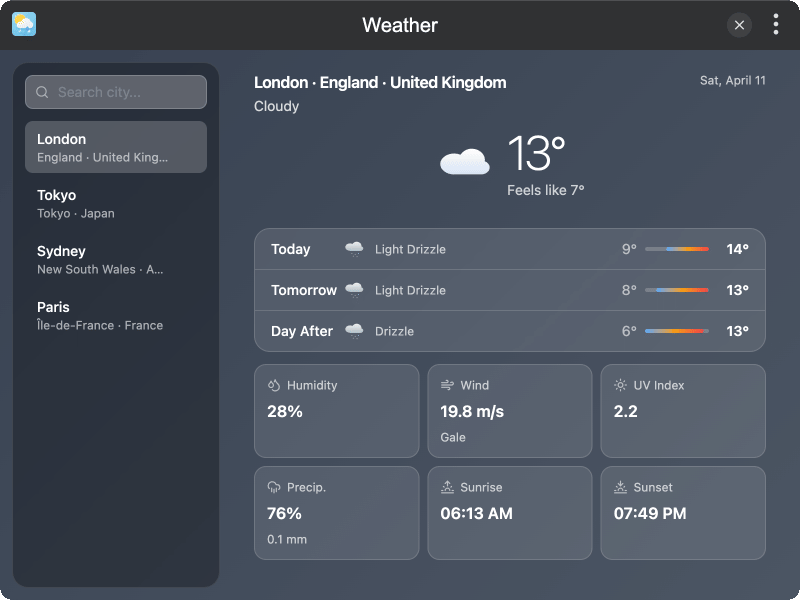
Task: Click the Today high 14° value
Action: tap(737, 249)
